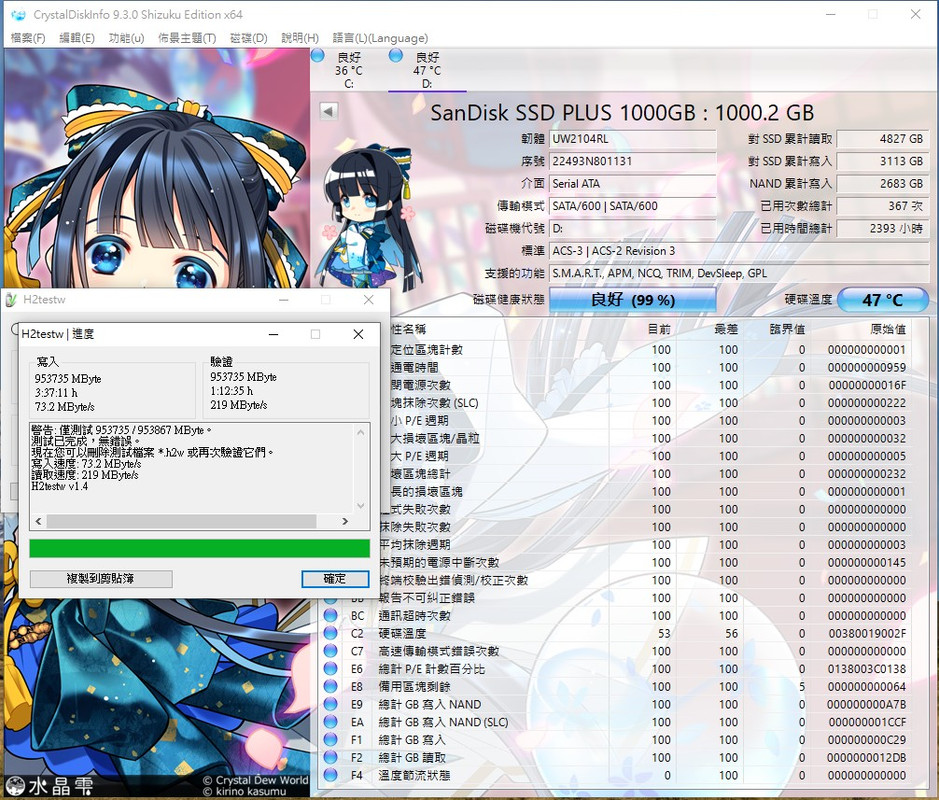Image resolution: width=939 pixels, height=800 pixels.
Task: Click the supported features field S.M.A.R.T., APM, NCQ
Action: tap(739, 274)
